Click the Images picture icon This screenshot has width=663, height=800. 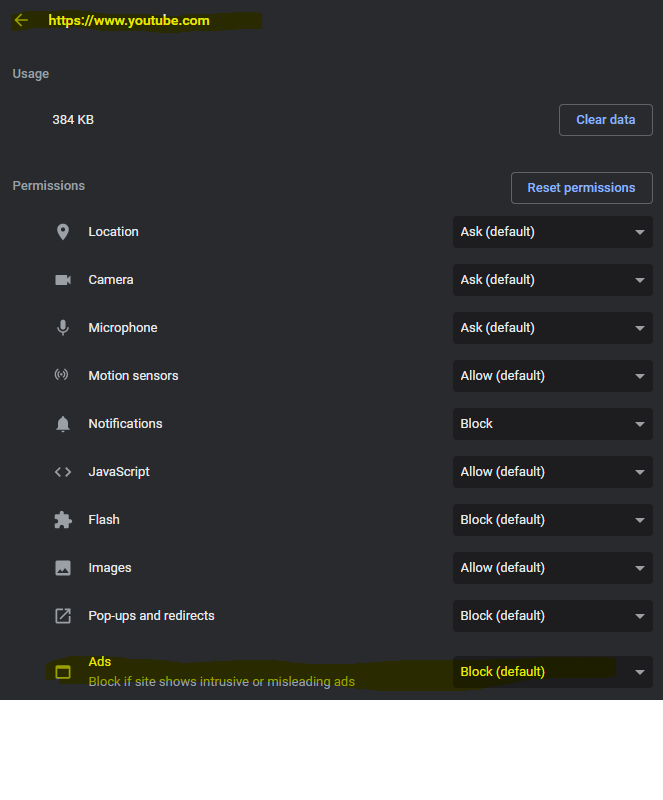[63, 568]
